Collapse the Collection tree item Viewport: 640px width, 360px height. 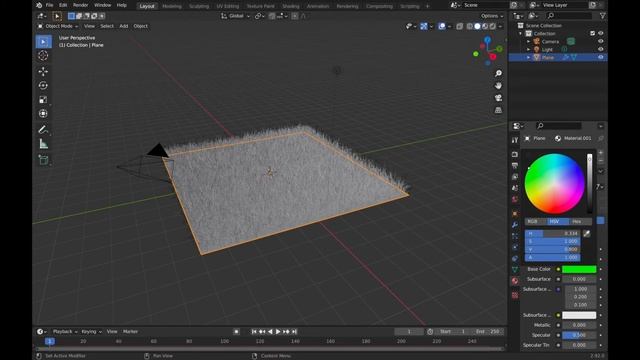(520, 33)
